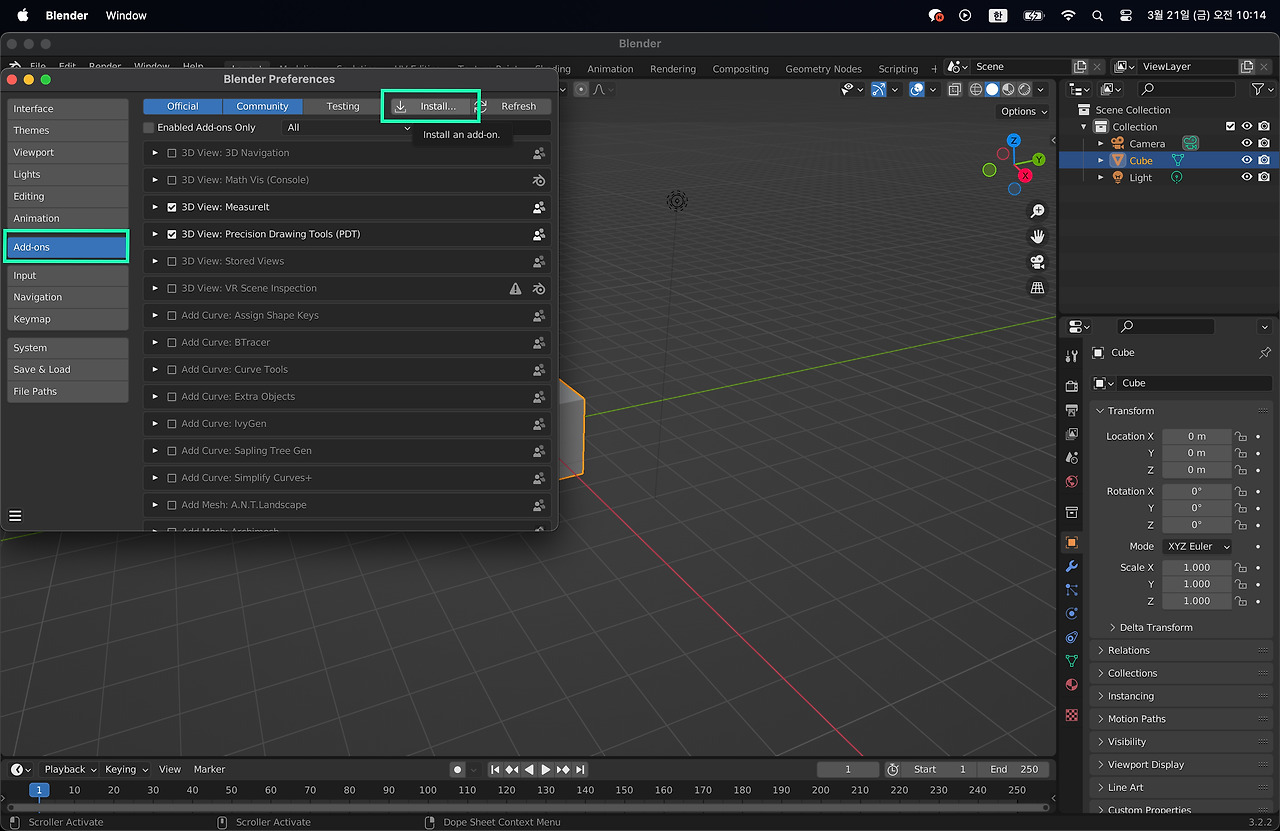
Task: Select material preview viewport shading icon
Action: 1008,89
